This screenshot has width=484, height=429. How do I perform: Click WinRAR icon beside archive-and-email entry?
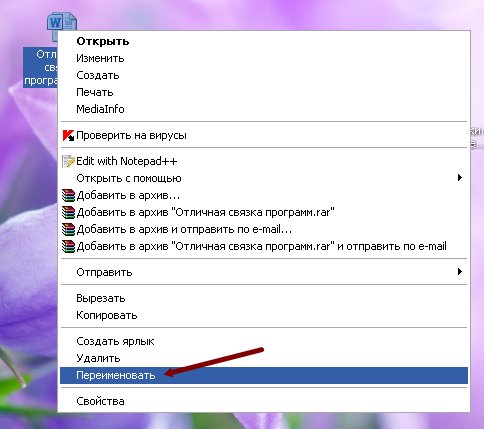(x=68, y=229)
